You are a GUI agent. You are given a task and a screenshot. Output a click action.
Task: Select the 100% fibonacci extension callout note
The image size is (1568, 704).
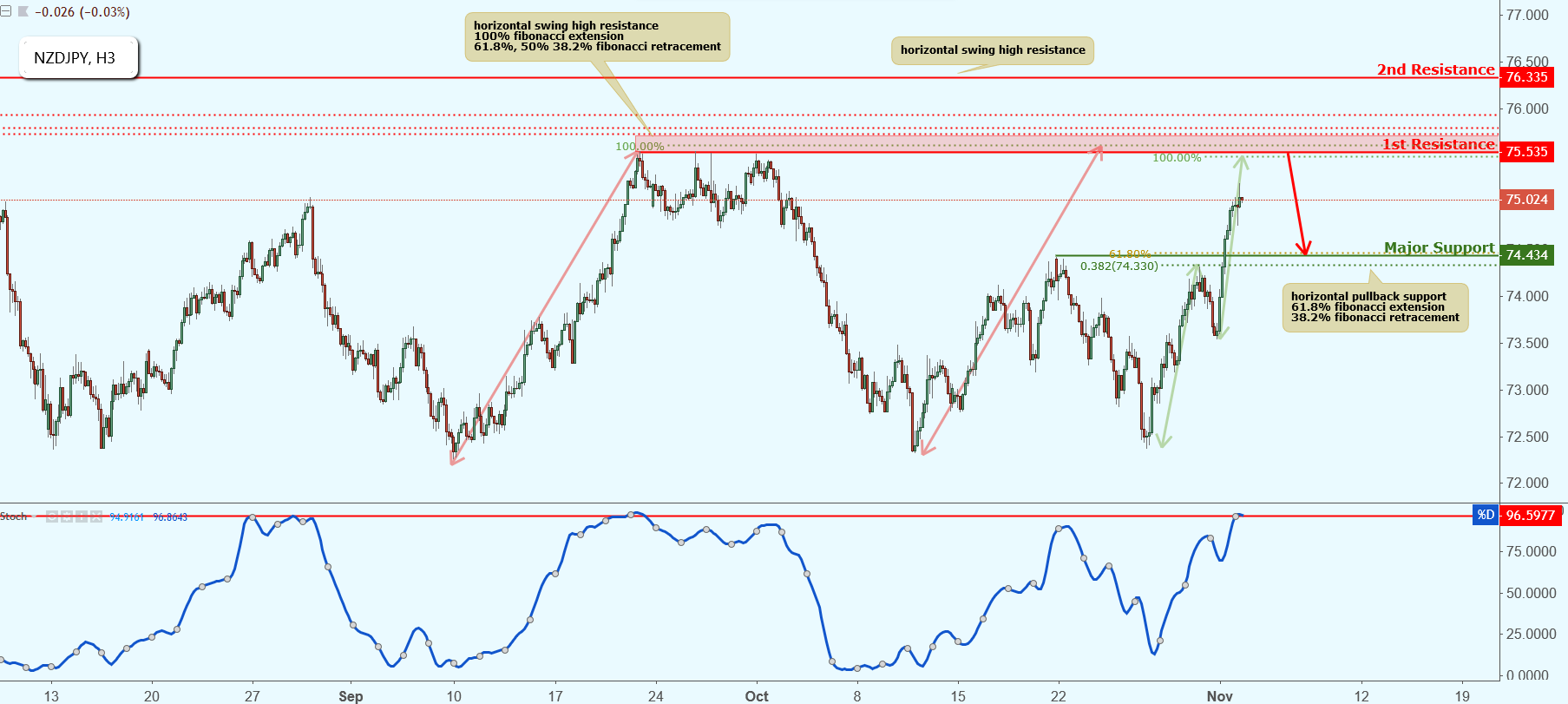[598, 36]
